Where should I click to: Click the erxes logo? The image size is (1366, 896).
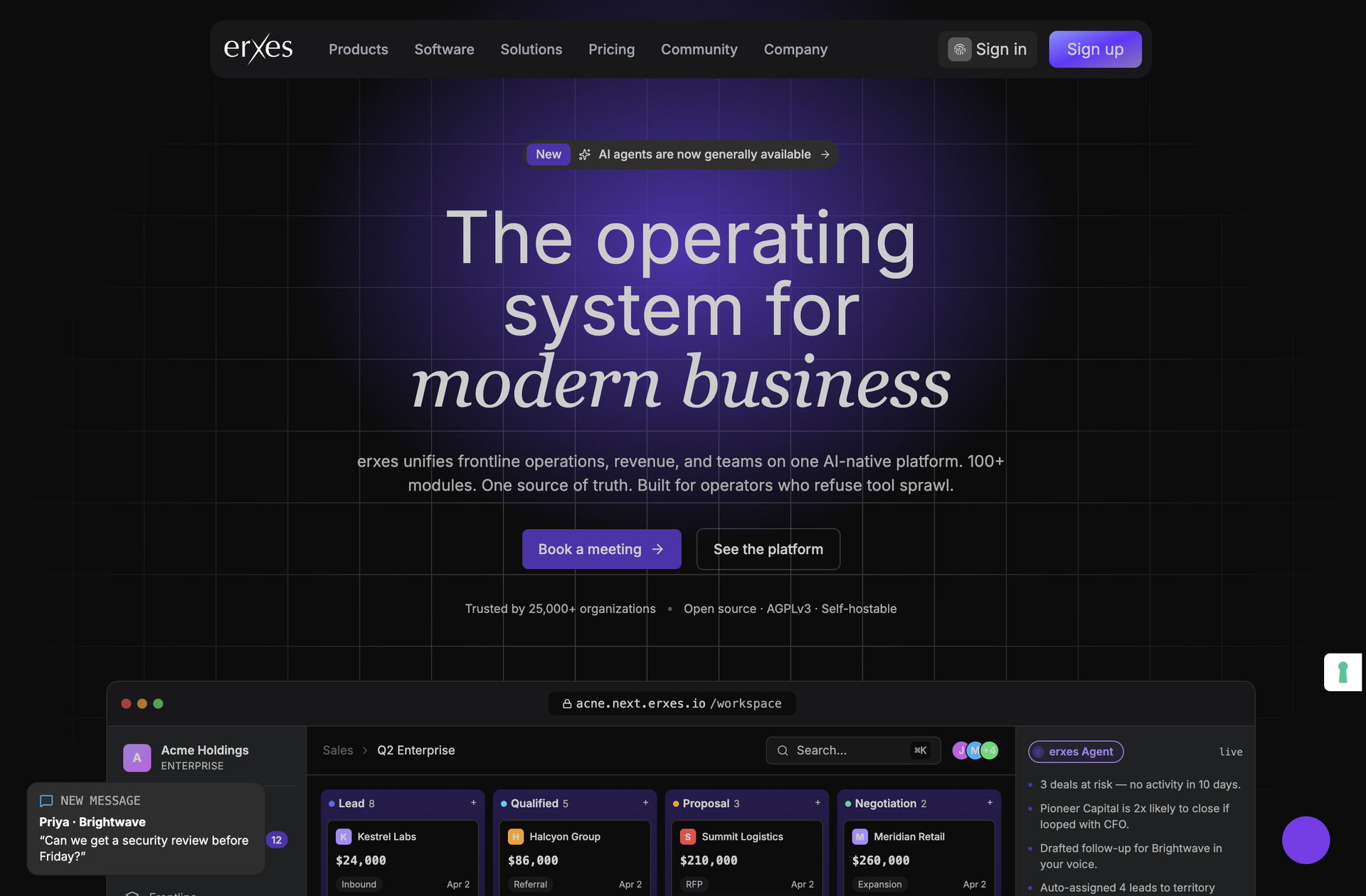pyautogui.click(x=258, y=49)
